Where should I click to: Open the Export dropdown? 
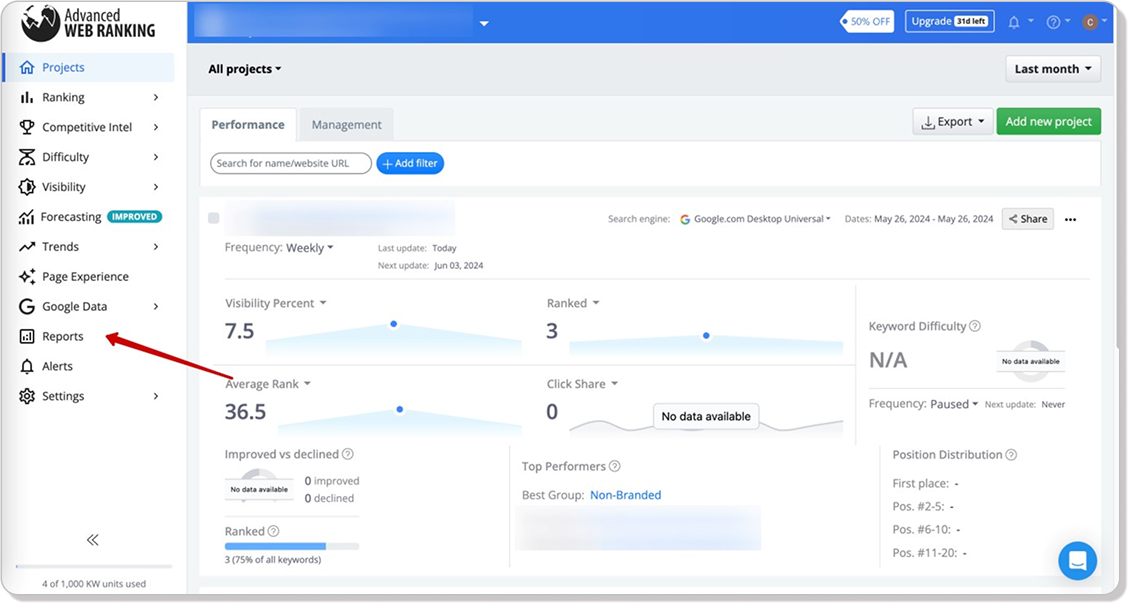(x=953, y=122)
